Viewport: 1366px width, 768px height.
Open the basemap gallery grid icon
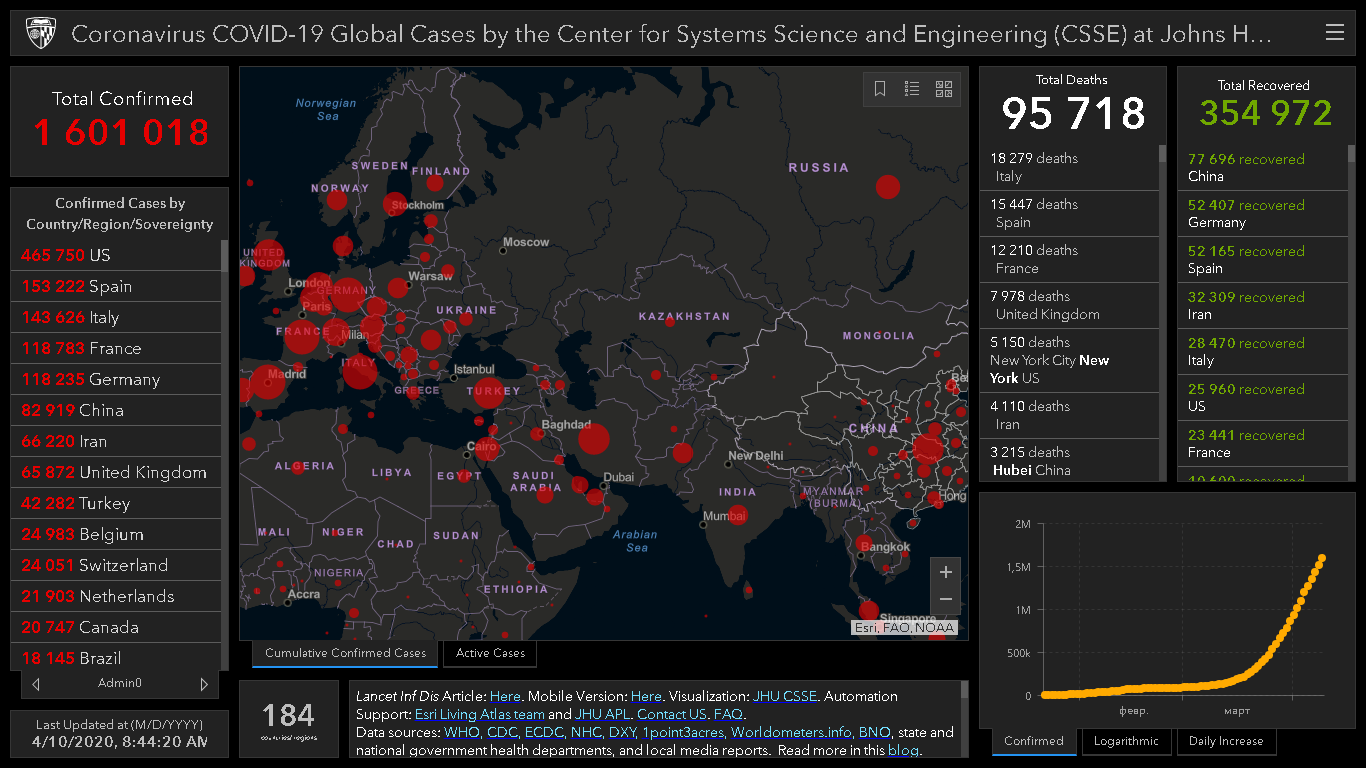click(944, 89)
